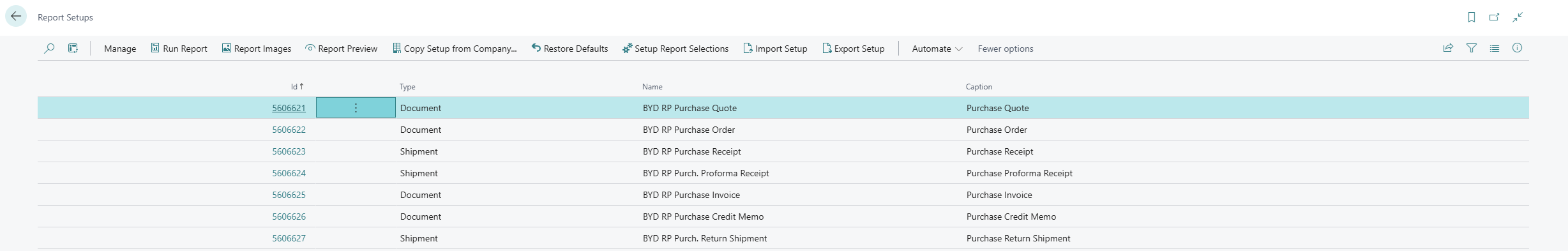Click Run Report action
1568x251 pixels.
(x=179, y=49)
